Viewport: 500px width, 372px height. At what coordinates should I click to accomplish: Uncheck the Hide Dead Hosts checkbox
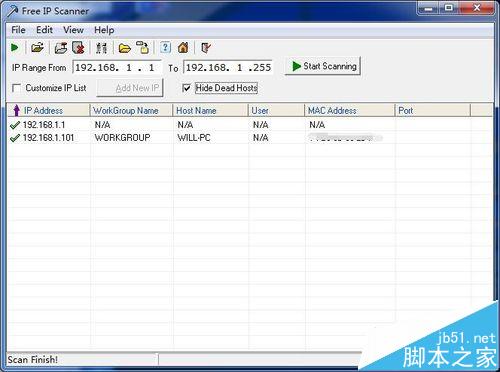(187, 88)
